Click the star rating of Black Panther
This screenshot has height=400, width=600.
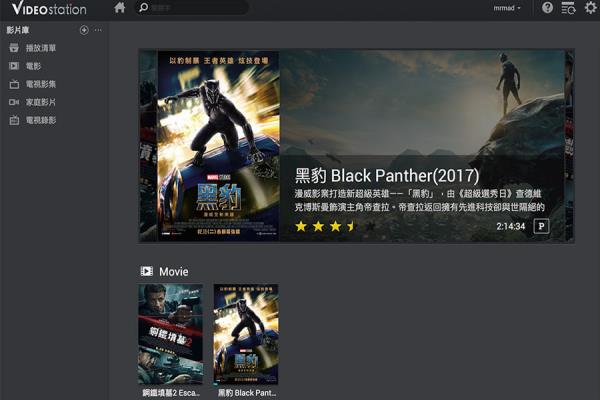pos(336,226)
